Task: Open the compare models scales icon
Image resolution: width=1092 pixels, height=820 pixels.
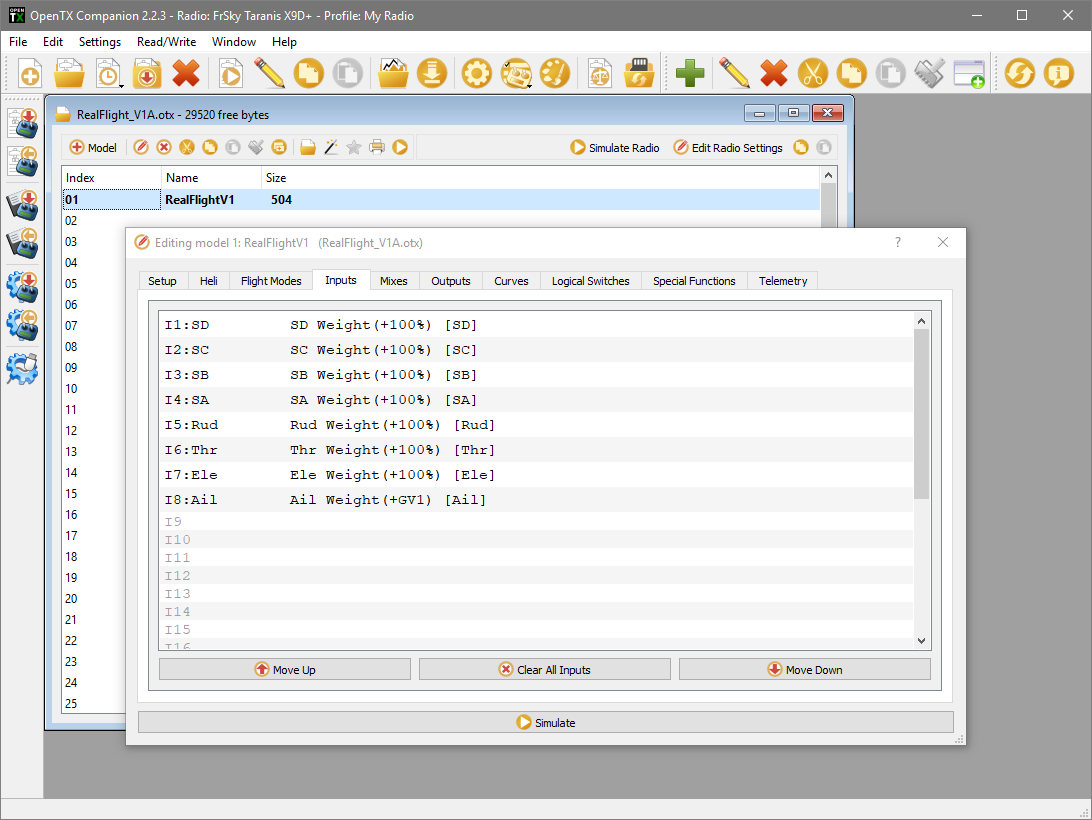Action: tap(600, 73)
